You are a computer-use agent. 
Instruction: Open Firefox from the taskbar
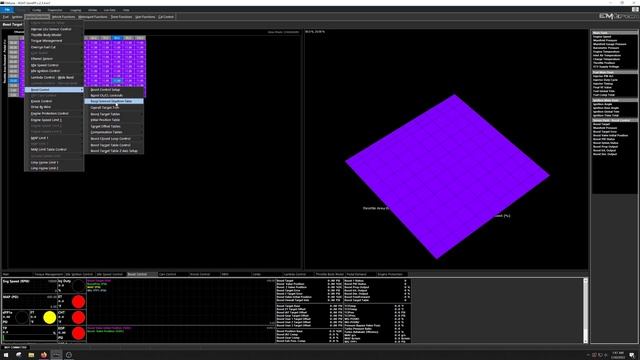[44, 355]
